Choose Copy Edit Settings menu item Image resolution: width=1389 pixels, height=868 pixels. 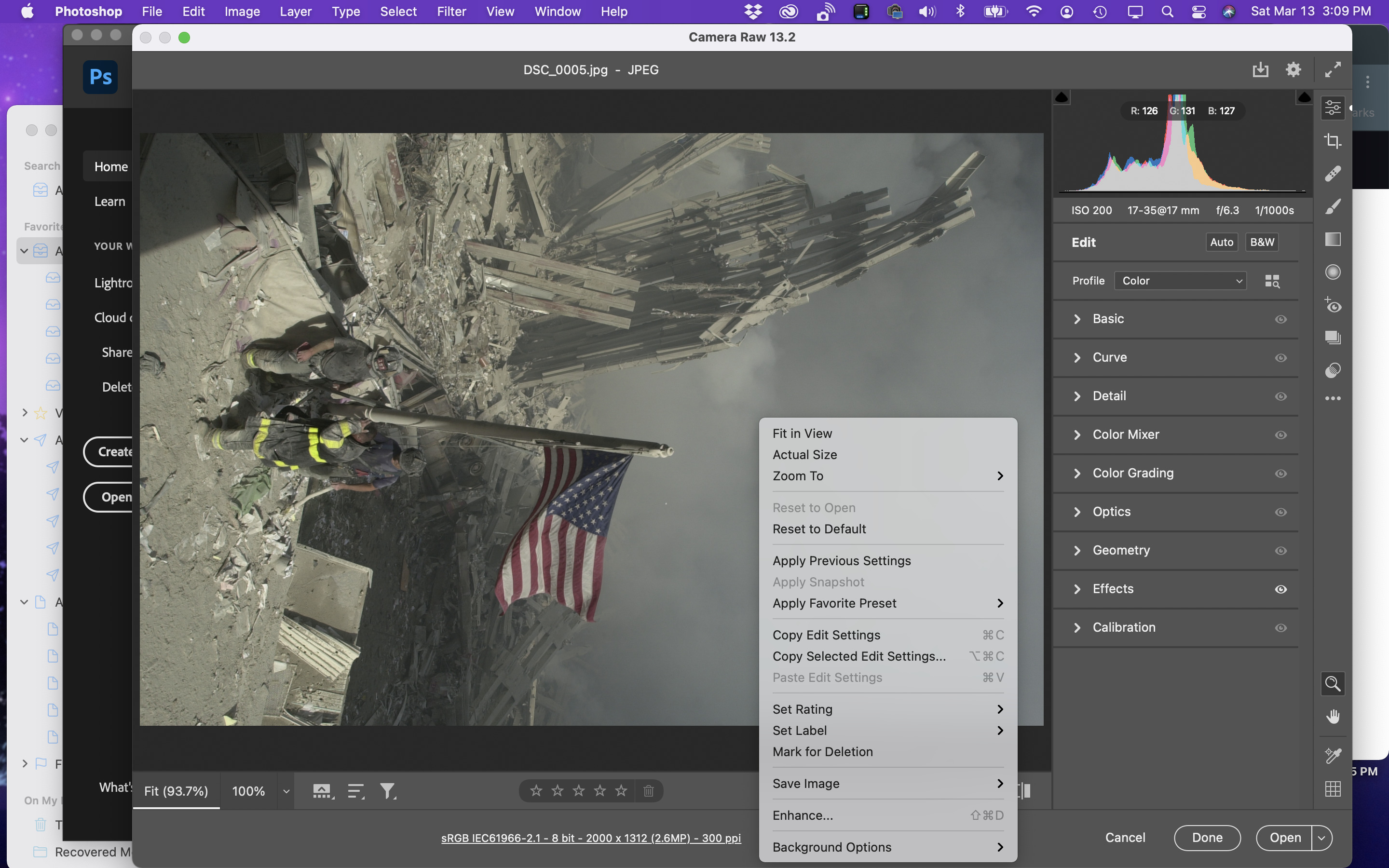(x=826, y=635)
